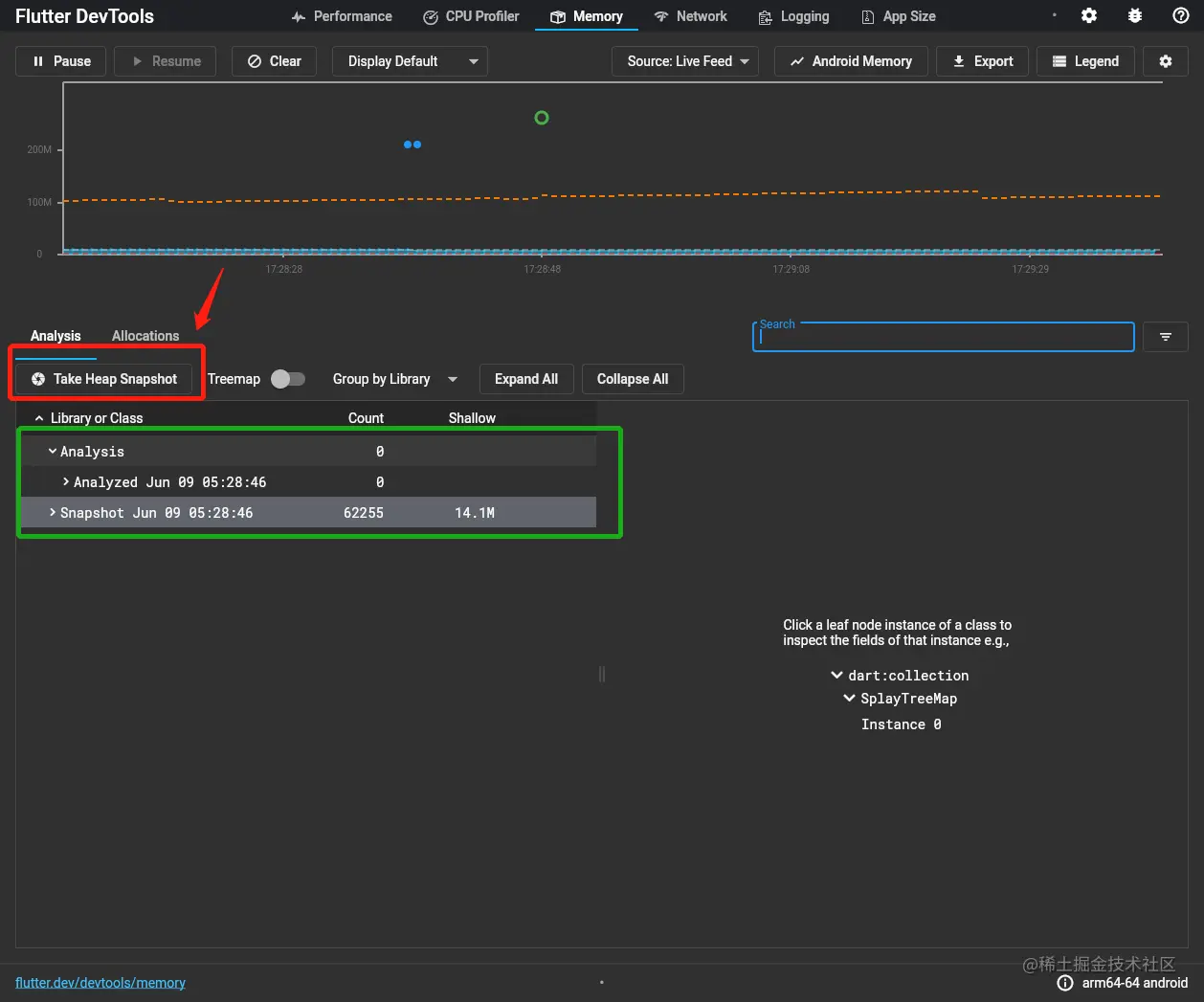Image resolution: width=1204 pixels, height=1002 pixels.
Task: Click the dart:collection example chevron
Action: point(837,675)
